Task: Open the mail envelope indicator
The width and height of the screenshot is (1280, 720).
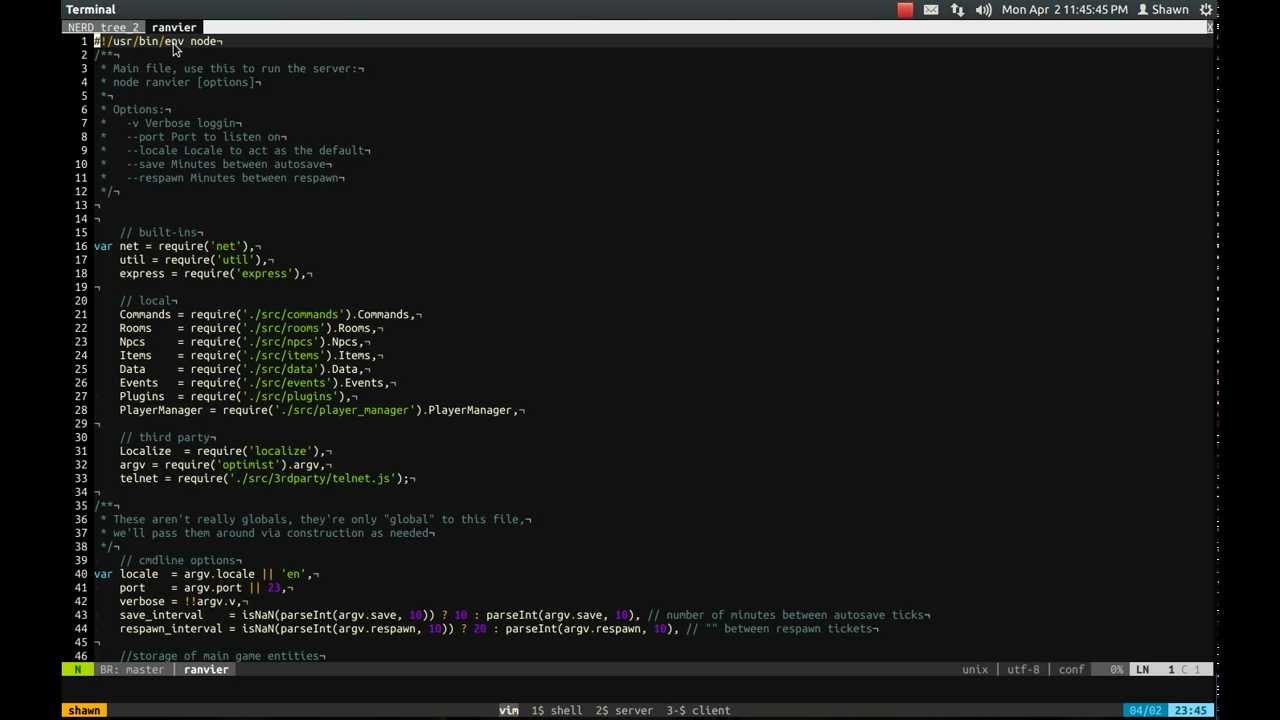Action: pyautogui.click(x=931, y=10)
